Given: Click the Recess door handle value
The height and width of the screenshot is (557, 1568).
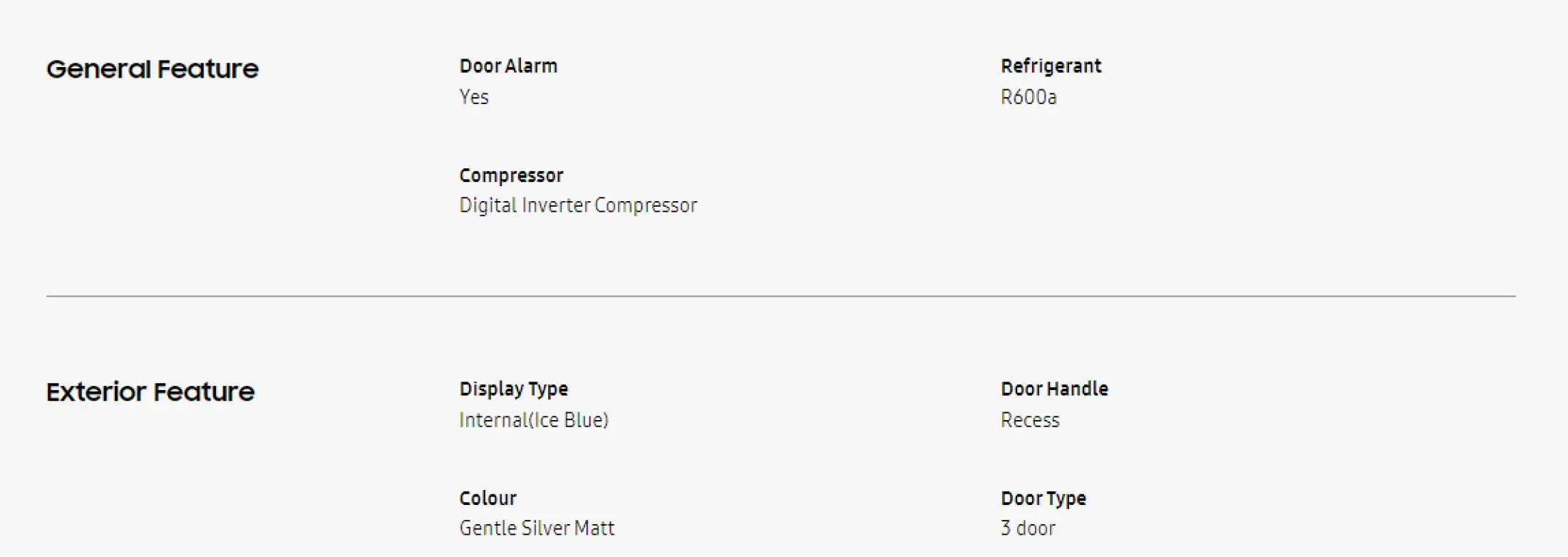Looking at the screenshot, I should pos(1030,420).
